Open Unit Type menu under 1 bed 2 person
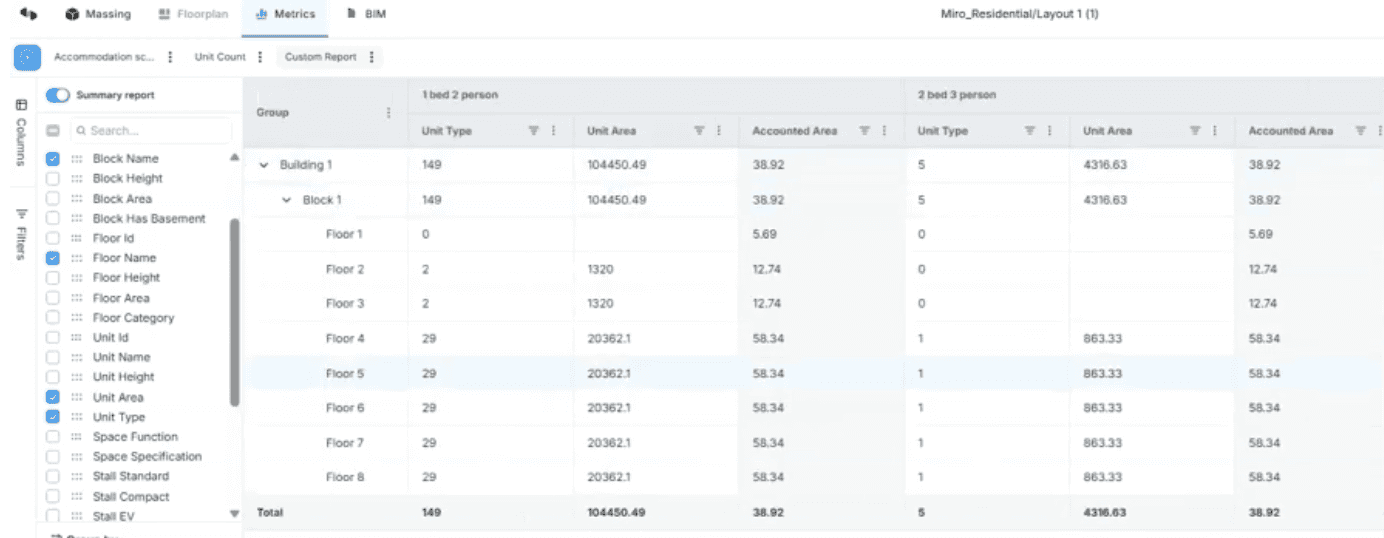The height and width of the screenshot is (538, 1384). click(x=553, y=131)
